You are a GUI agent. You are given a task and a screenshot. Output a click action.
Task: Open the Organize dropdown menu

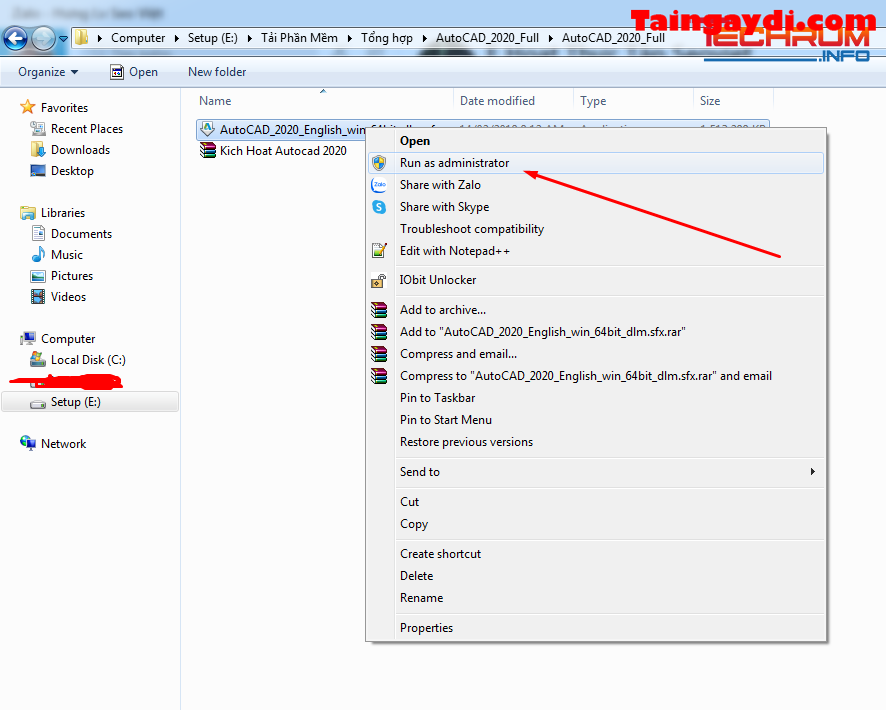coord(48,72)
